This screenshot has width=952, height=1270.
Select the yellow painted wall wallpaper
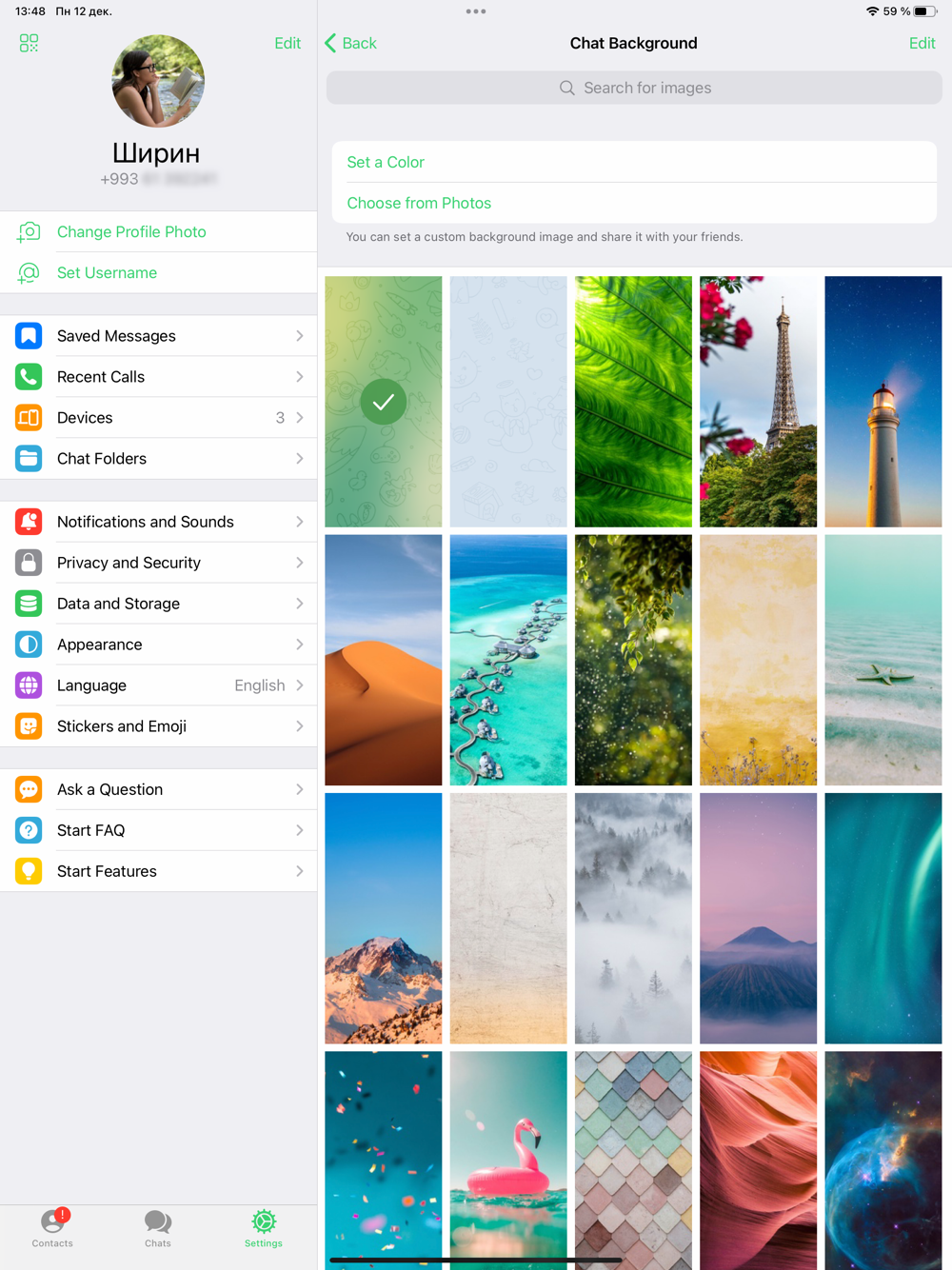point(758,660)
